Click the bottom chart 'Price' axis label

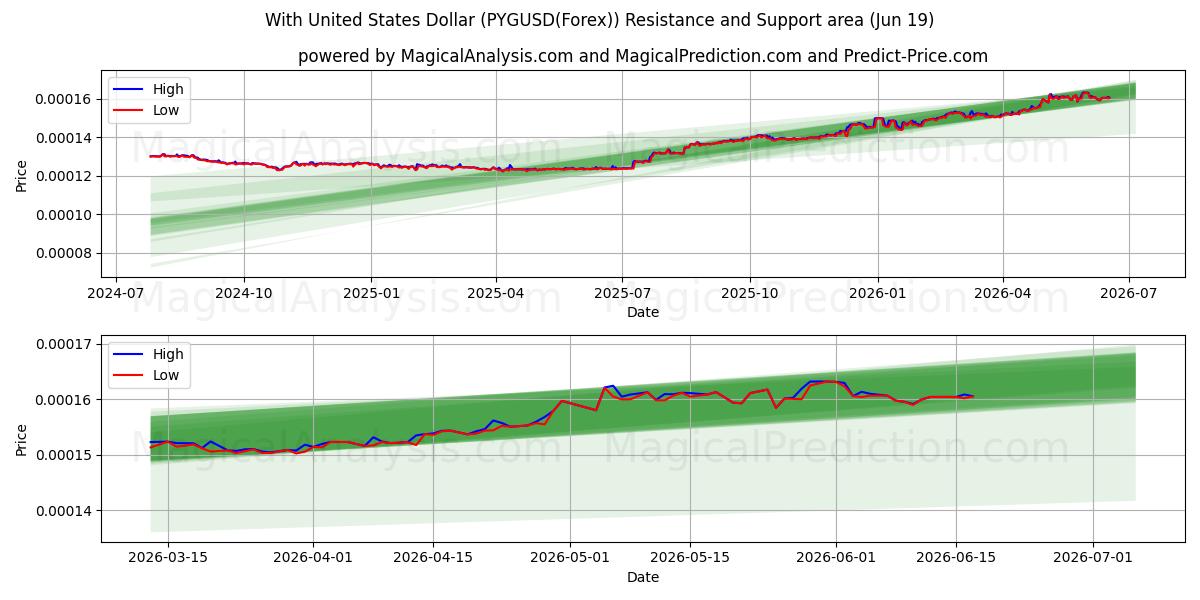click(22, 439)
